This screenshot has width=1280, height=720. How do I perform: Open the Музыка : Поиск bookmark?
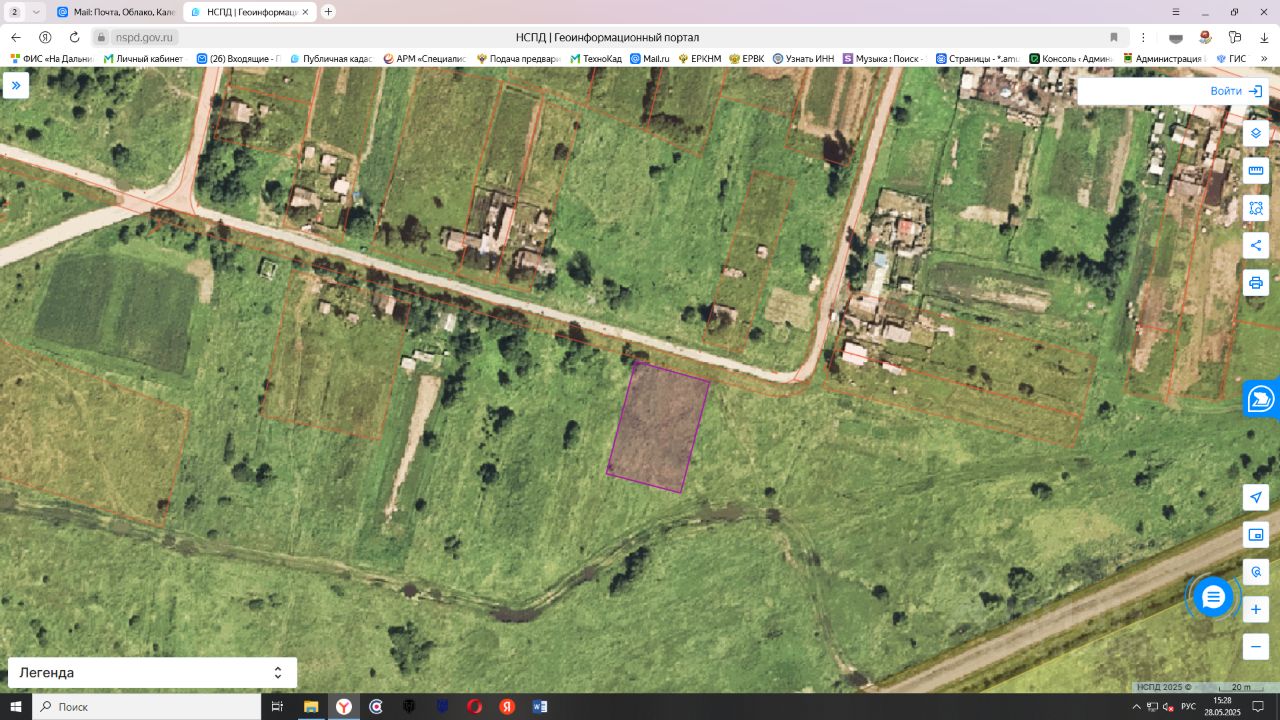885,58
